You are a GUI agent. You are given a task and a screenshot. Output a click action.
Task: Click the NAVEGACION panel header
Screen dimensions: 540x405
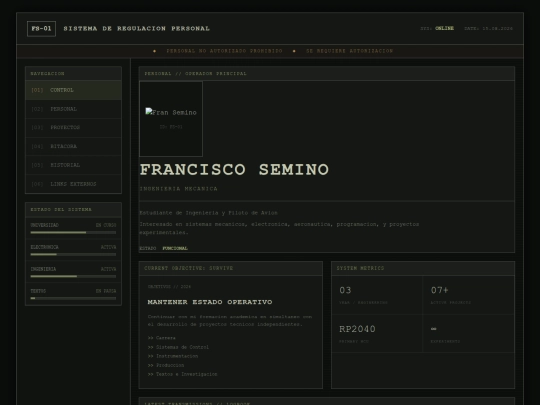[x=73, y=74]
